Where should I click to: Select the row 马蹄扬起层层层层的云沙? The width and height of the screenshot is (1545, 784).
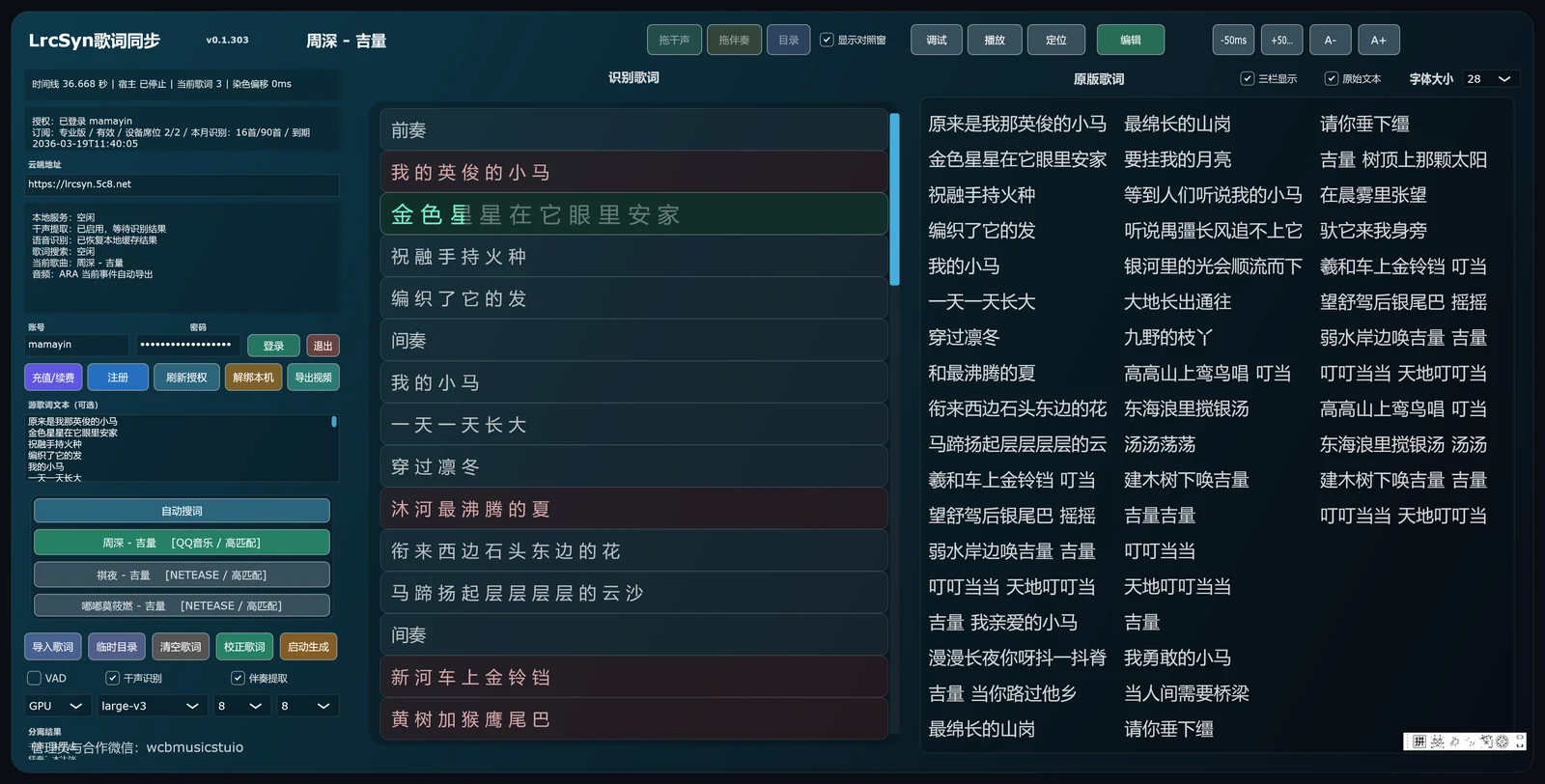(x=633, y=593)
